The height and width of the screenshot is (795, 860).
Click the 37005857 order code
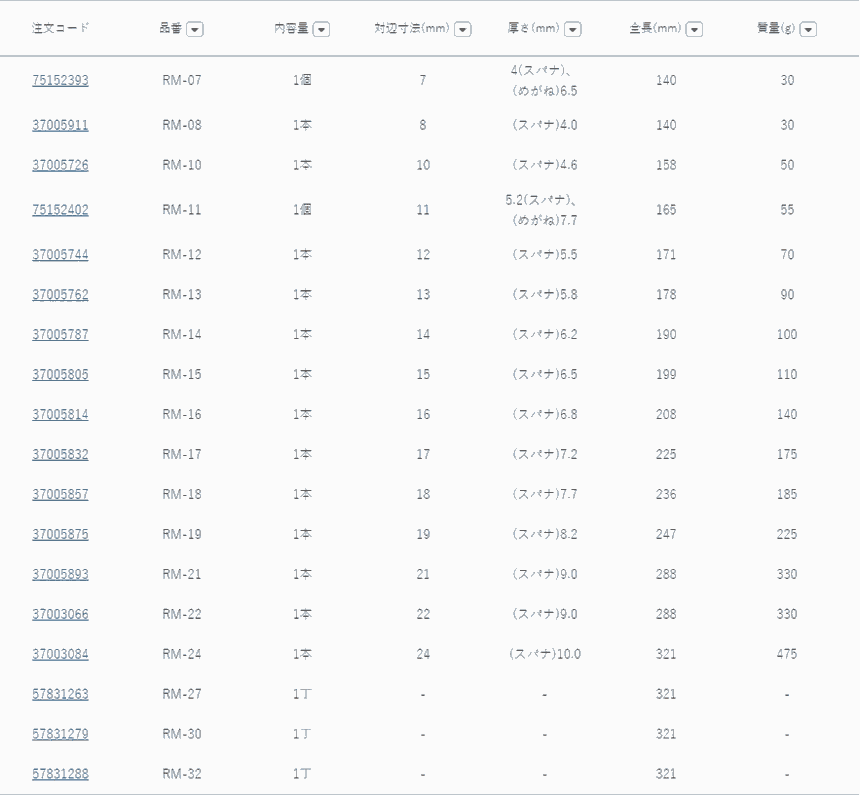coord(60,495)
